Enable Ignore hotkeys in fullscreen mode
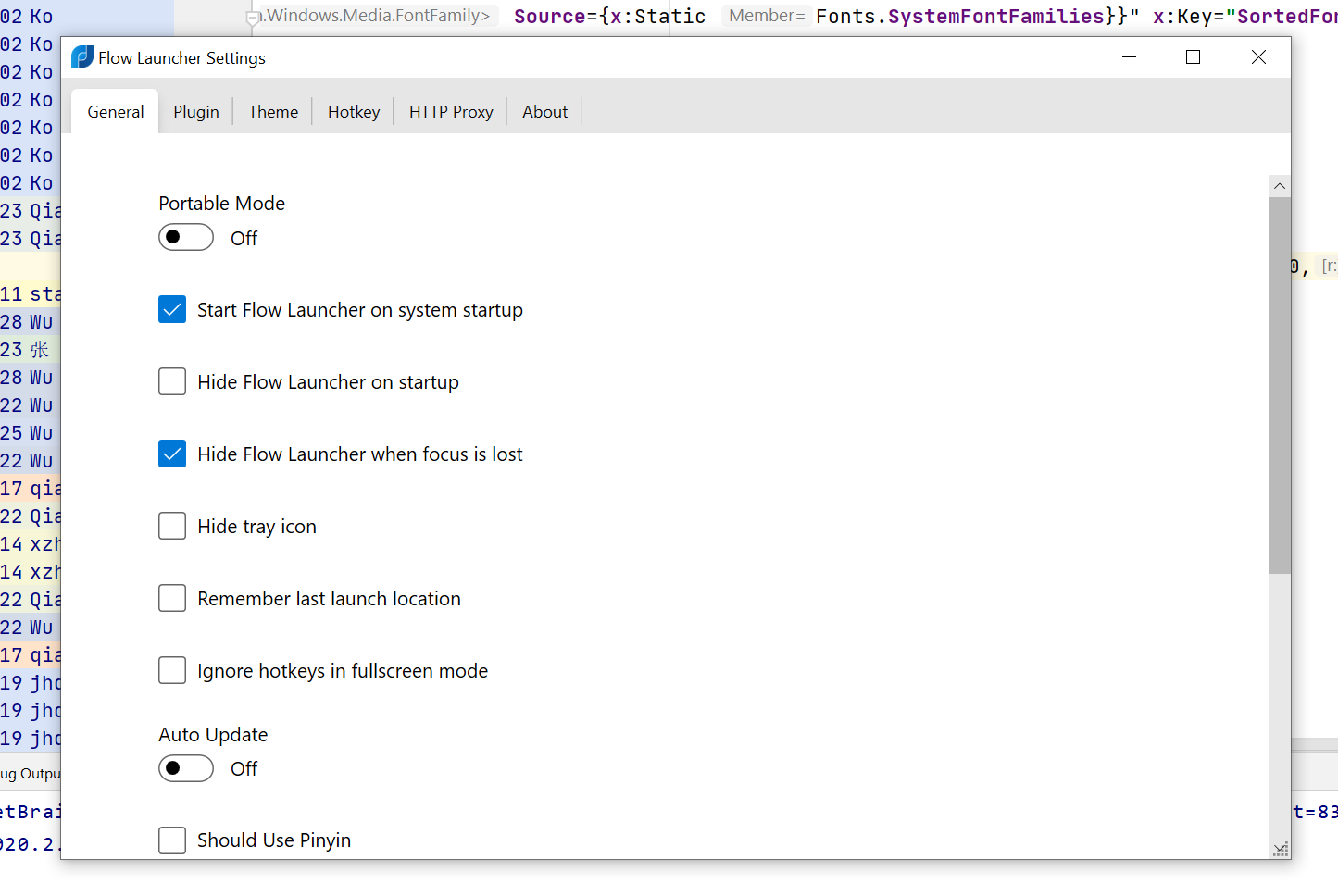 tap(172, 670)
